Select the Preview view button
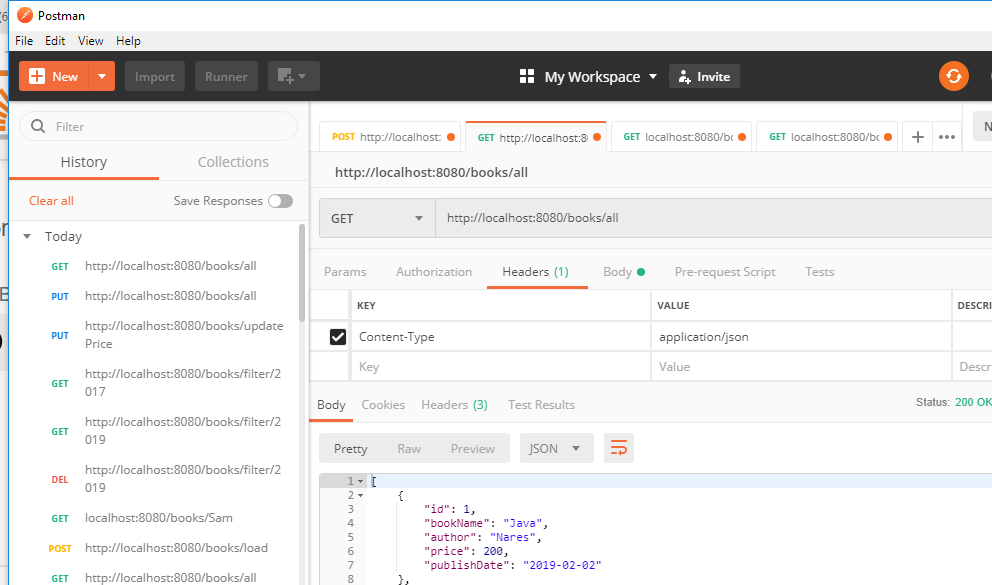 (x=473, y=448)
